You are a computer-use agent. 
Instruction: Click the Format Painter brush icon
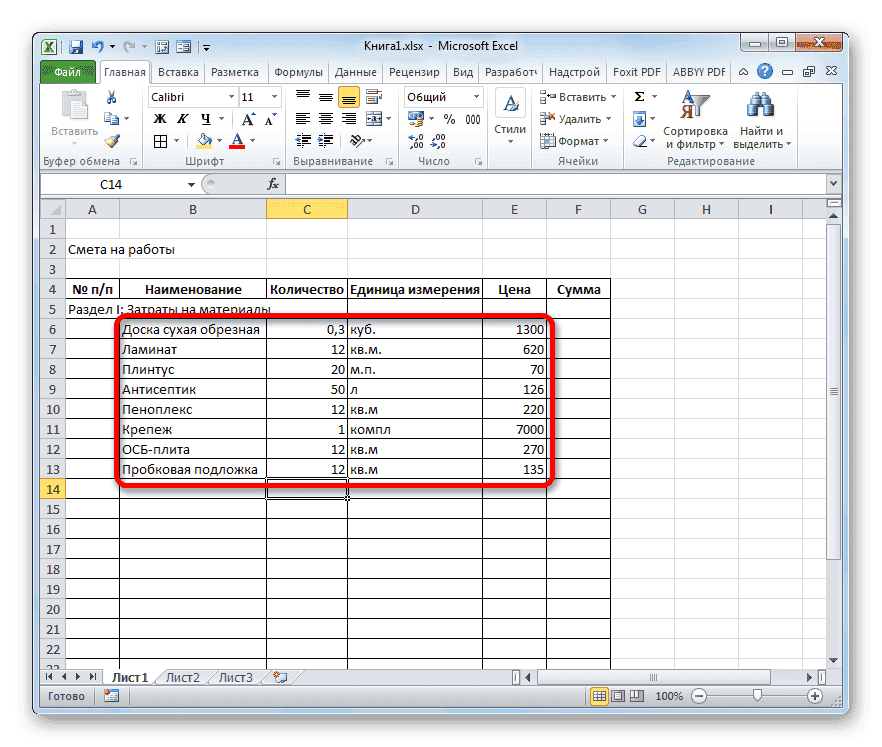[113, 141]
